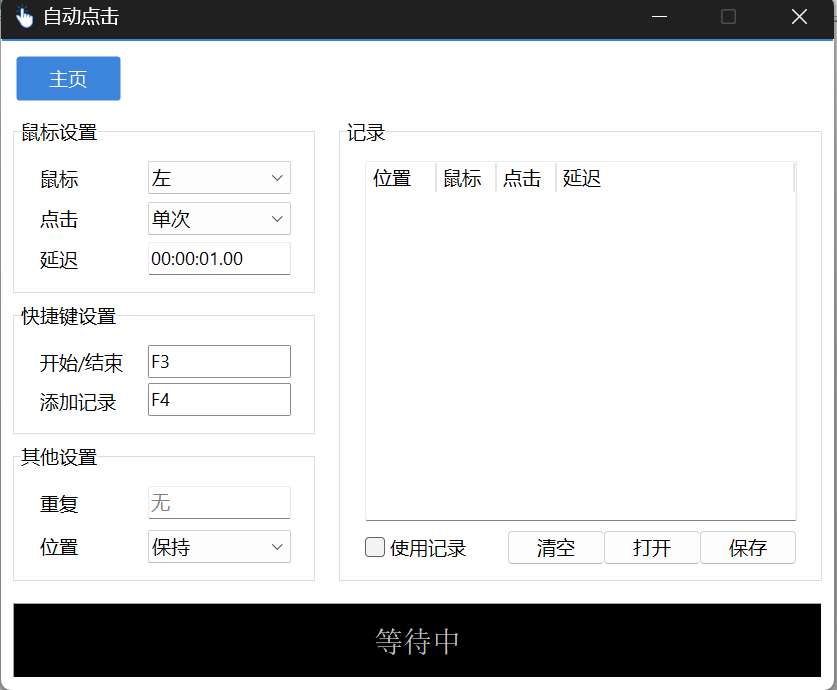Open the 鼠标 mouse button dropdown
Image resolution: width=837 pixels, height=690 pixels.
pyautogui.click(x=218, y=177)
